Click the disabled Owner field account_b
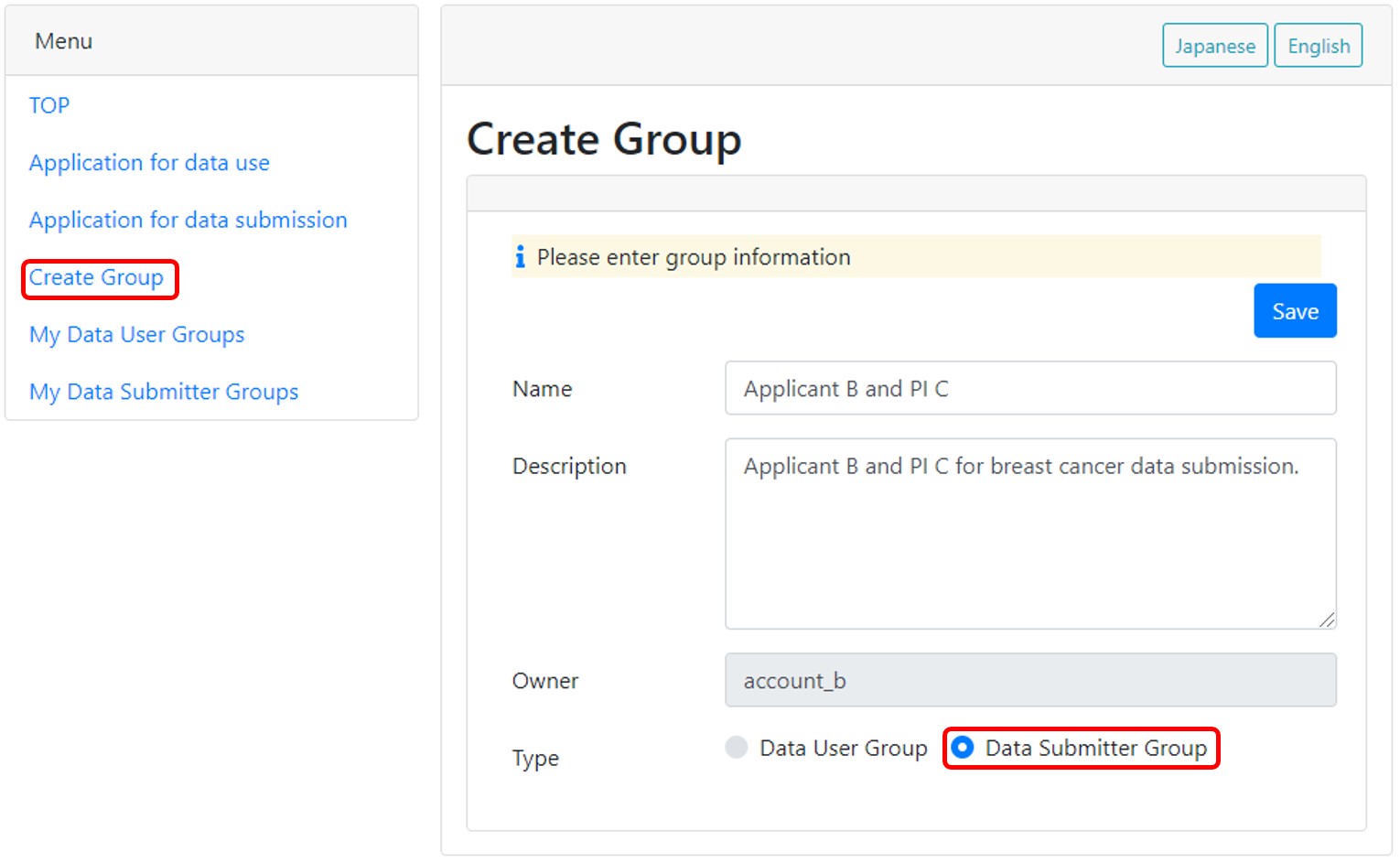Viewport: 1400px width, 863px height. point(1029,681)
